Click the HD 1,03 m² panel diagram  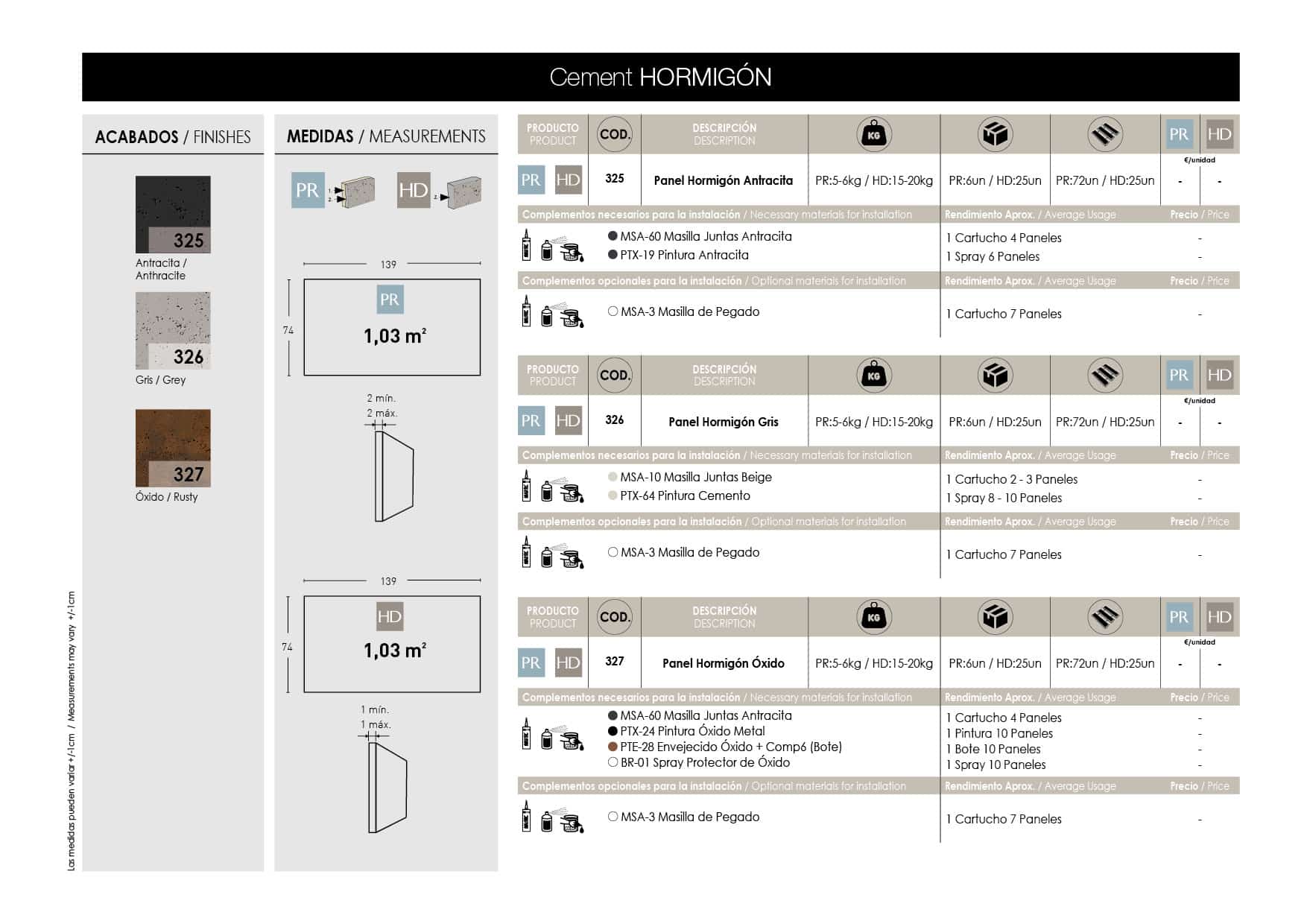[x=392, y=644]
